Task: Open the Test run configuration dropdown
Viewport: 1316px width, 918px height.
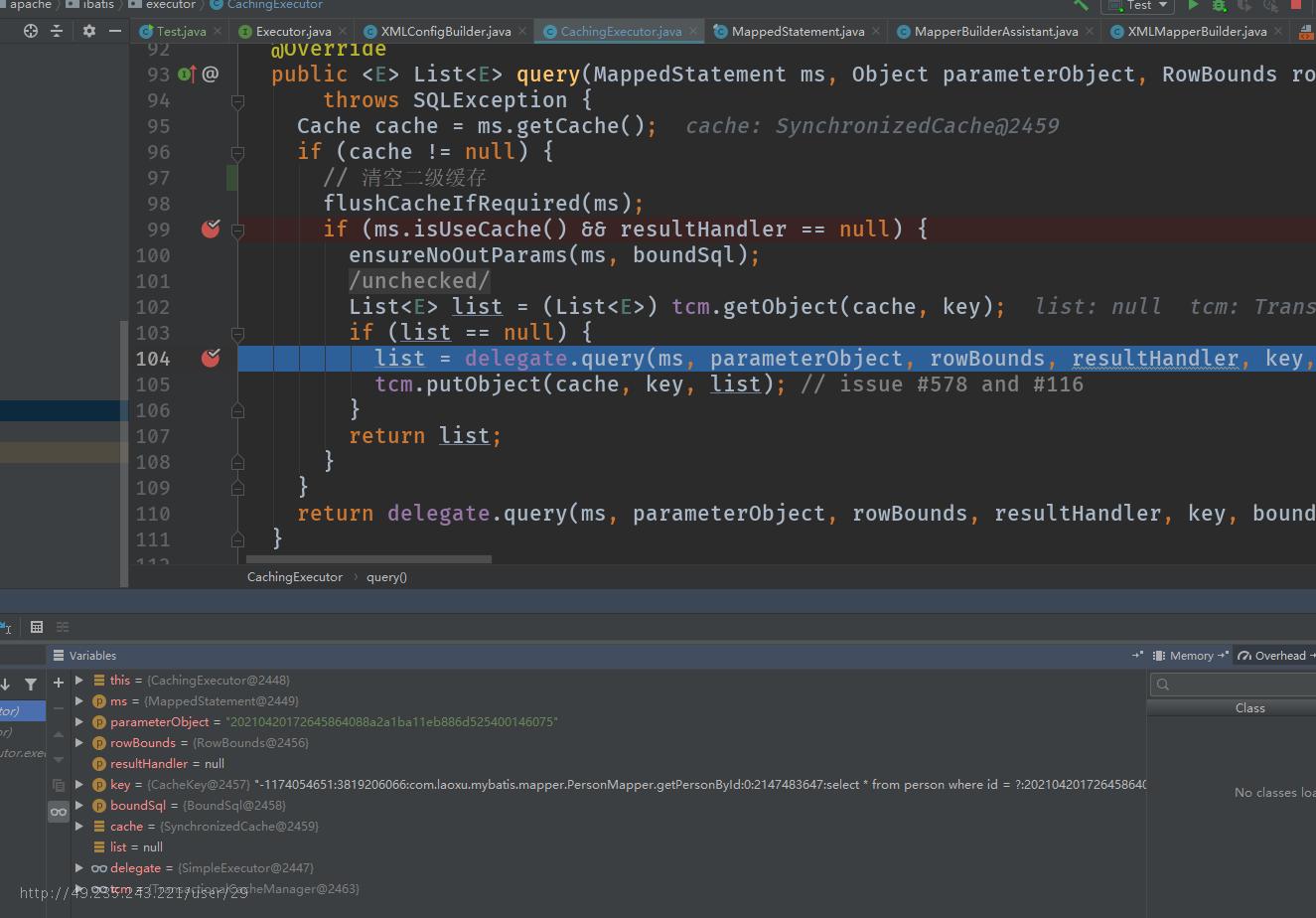Action: pyautogui.click(x=1138, y=5)
